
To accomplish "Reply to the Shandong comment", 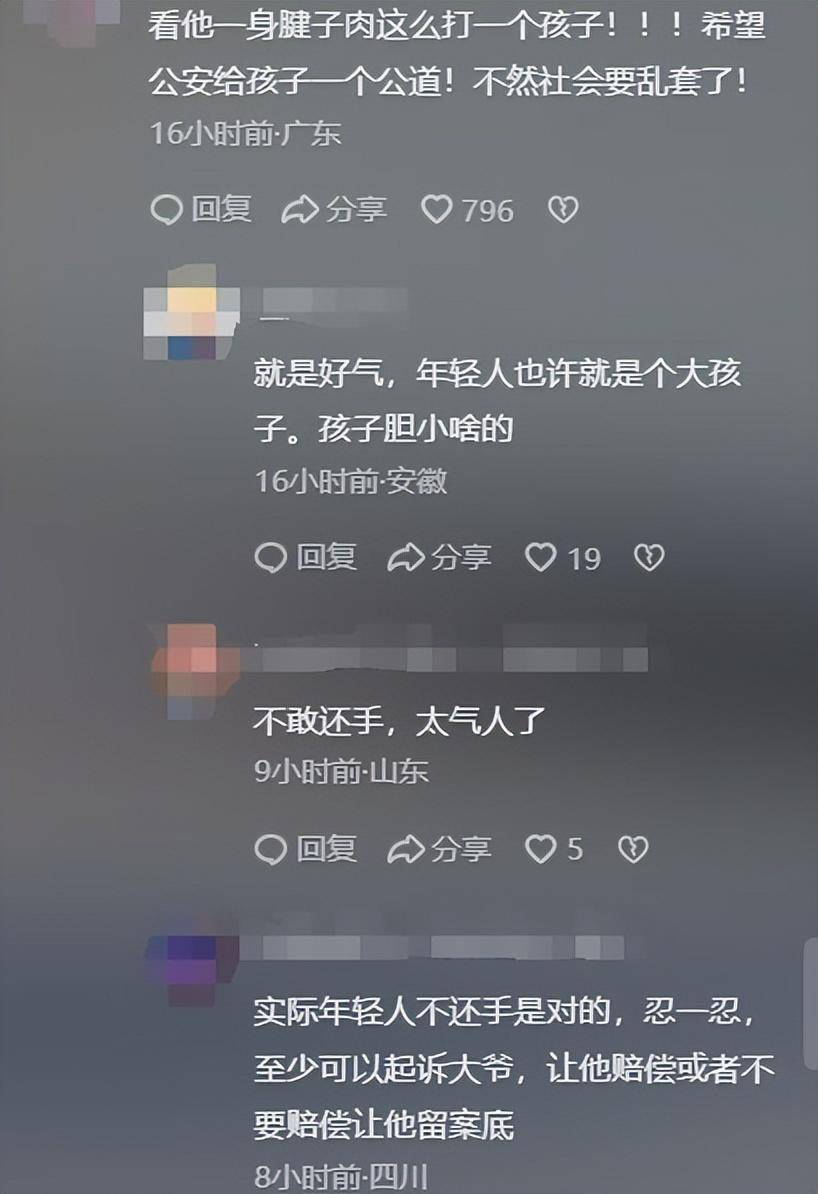I will (305, 849).
